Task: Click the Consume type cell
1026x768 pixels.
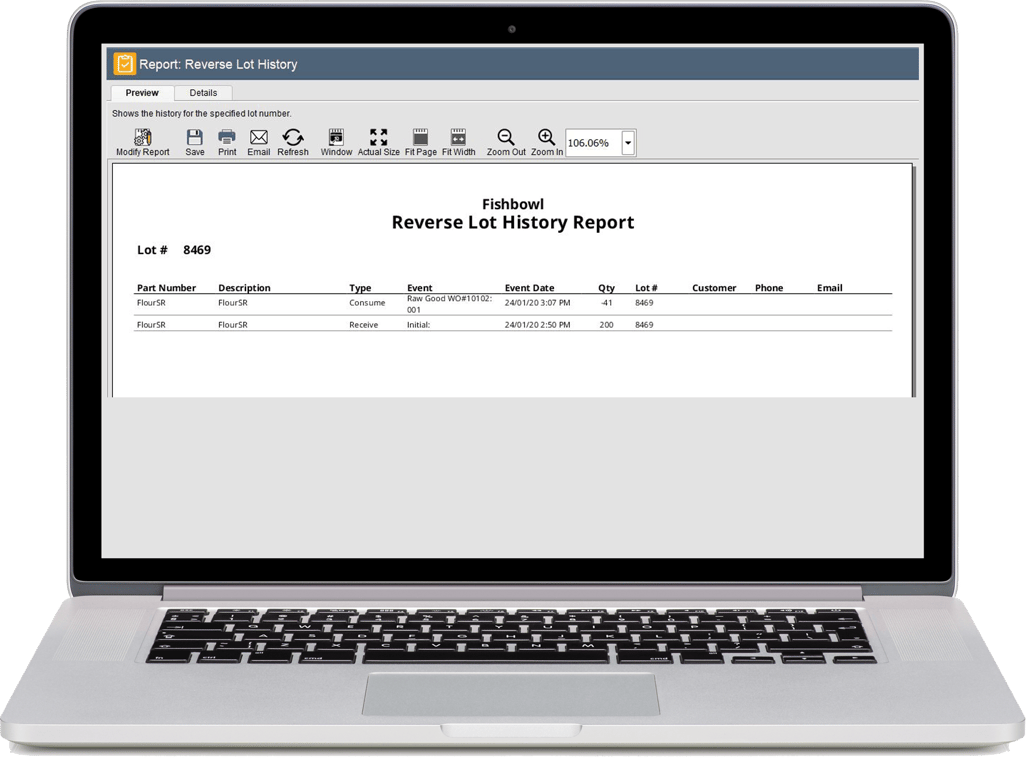Action: pyautogui.click(x=367, y=303)
